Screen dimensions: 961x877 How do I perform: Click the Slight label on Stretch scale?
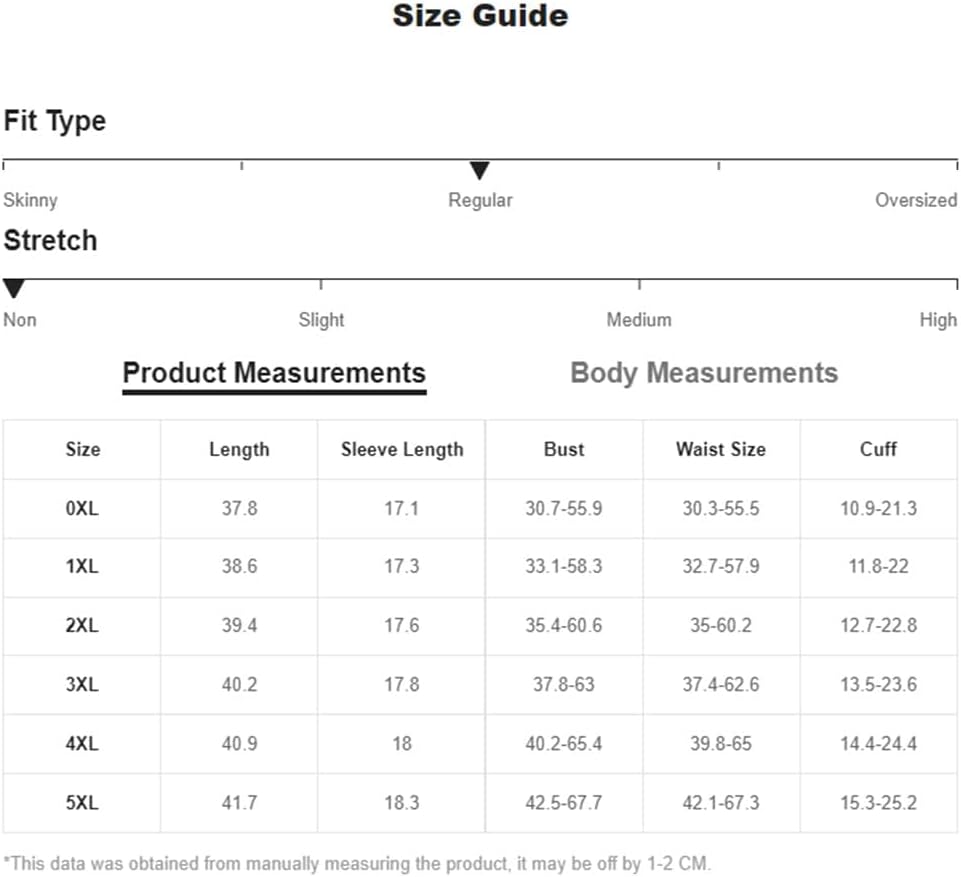tap(321, 320)
